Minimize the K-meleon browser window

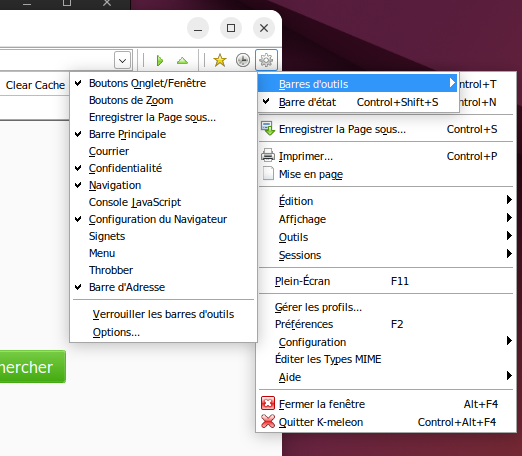coord(198,28)
